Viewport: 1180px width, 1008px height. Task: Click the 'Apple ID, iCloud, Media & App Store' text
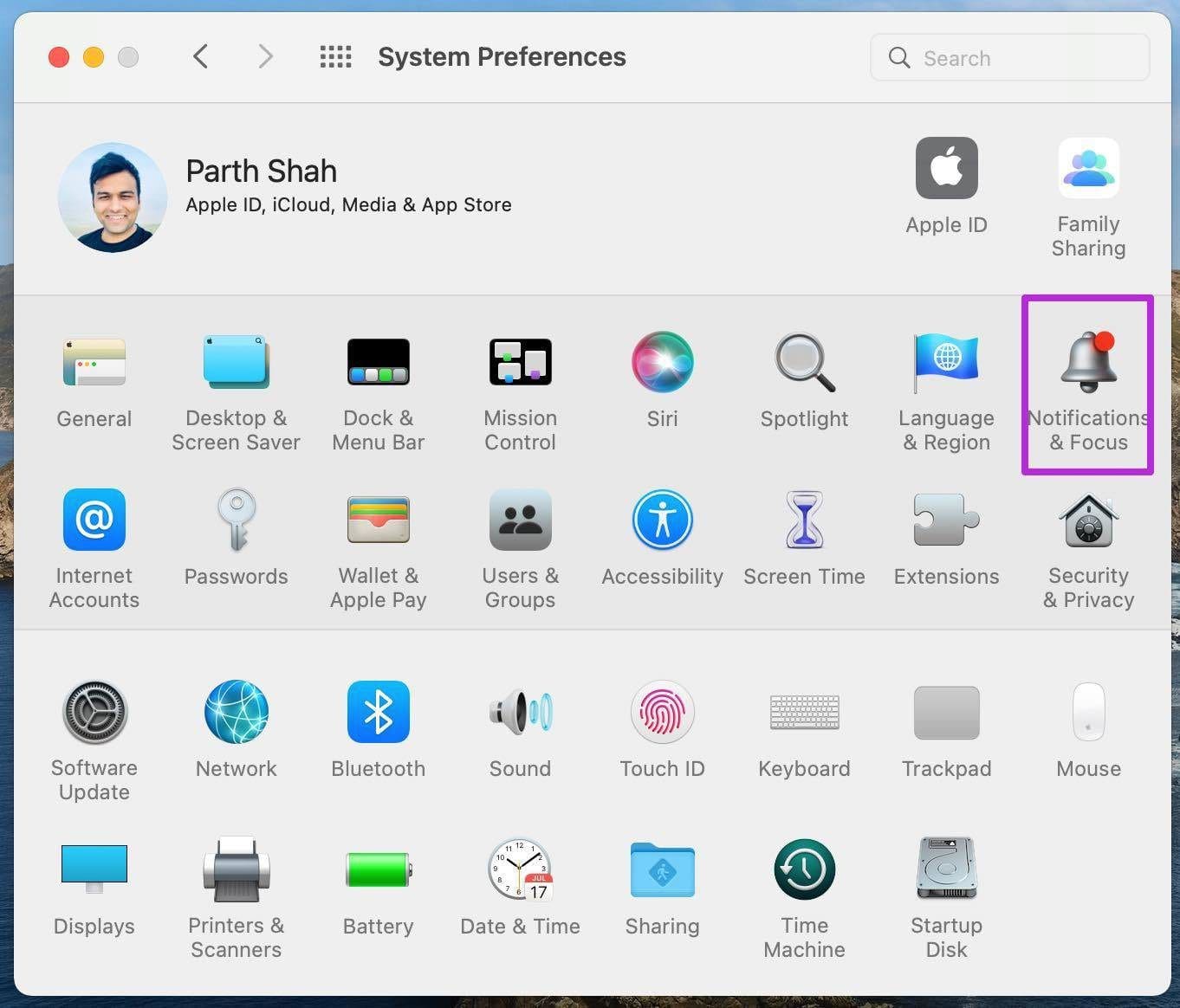pos(348,205)
